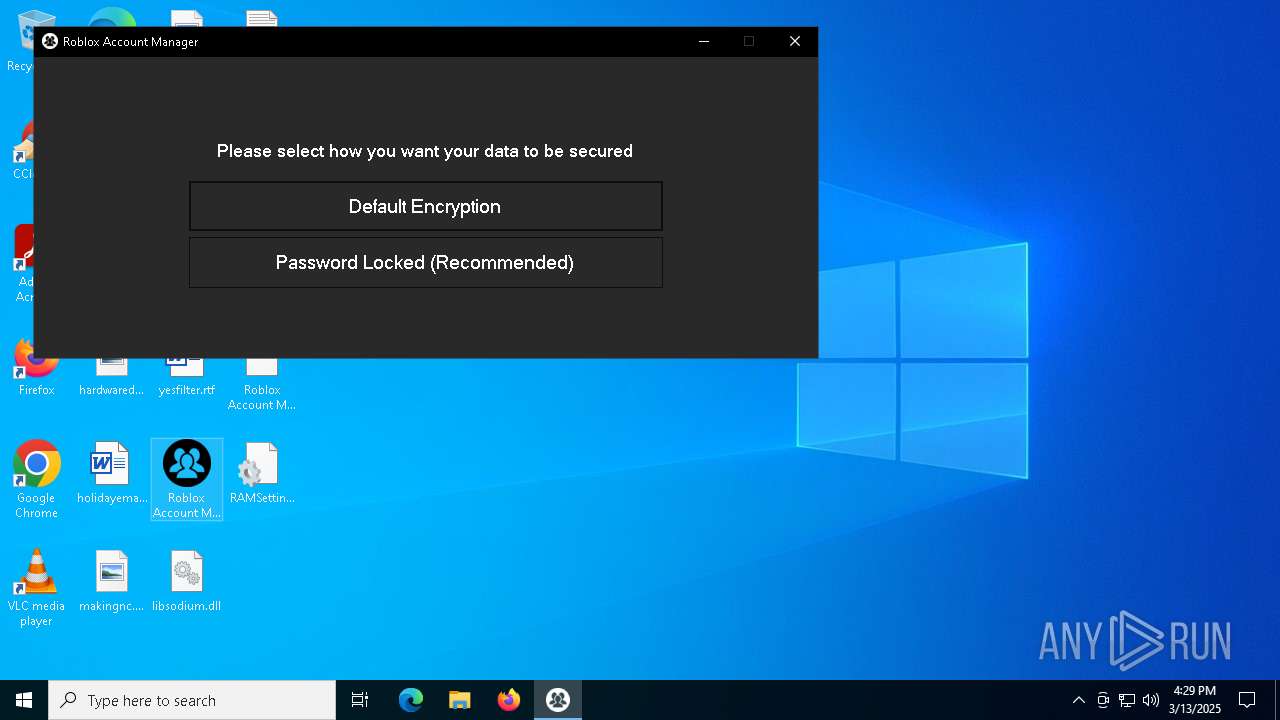
Task: Select Password Locked (Recommended) button
Action: click(425, 262)
